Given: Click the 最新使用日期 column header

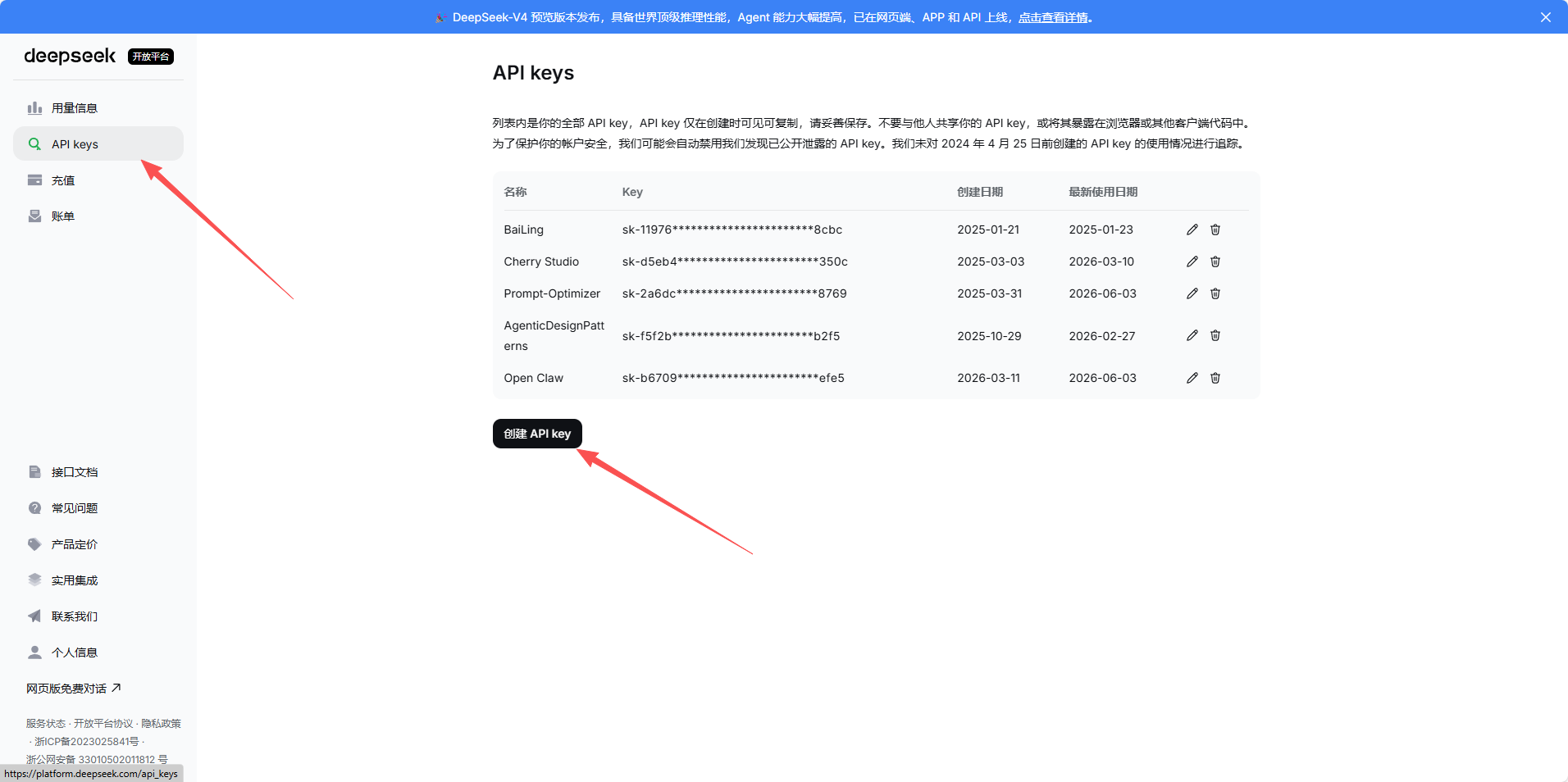Looking at the screenshot, I should point(1103,192).
